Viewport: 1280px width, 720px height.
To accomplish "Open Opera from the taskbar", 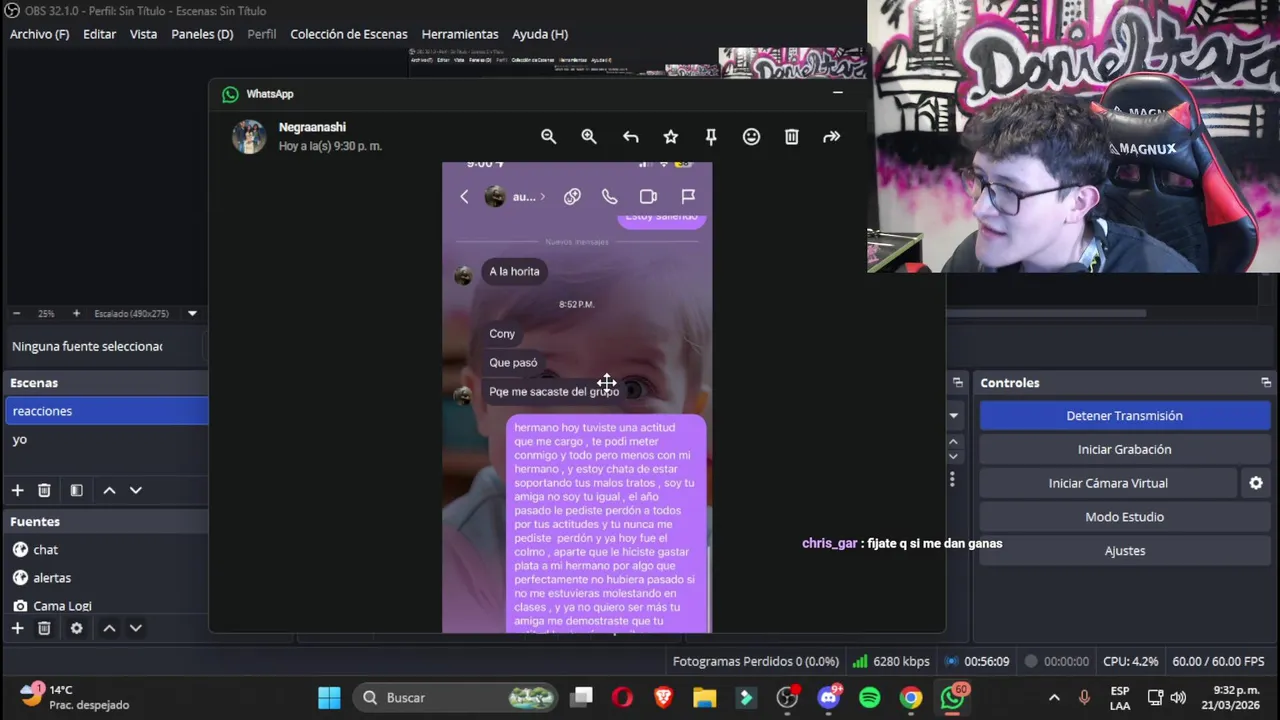I will [x=622, y=698].
